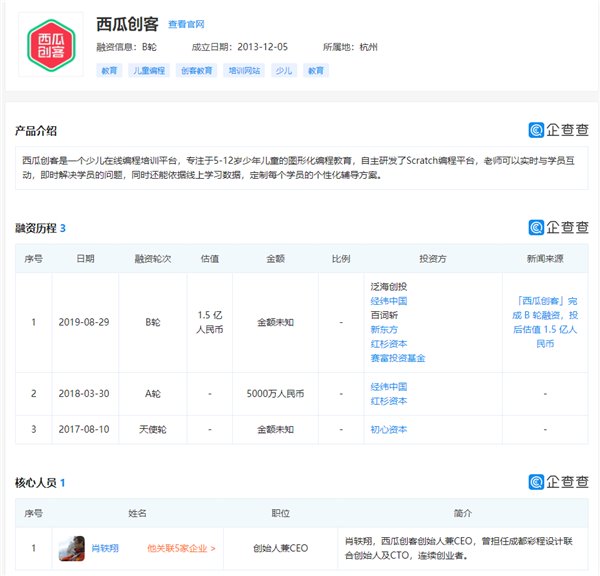Open 肖轶翔 profile name link
The height and width of the screenshot is (576, 600).
[105, 548]
